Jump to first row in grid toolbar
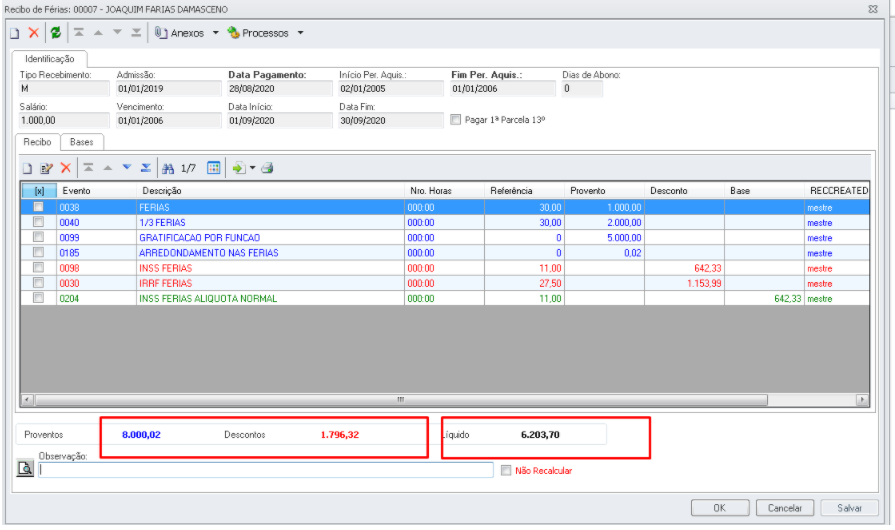 click(88, 168)
